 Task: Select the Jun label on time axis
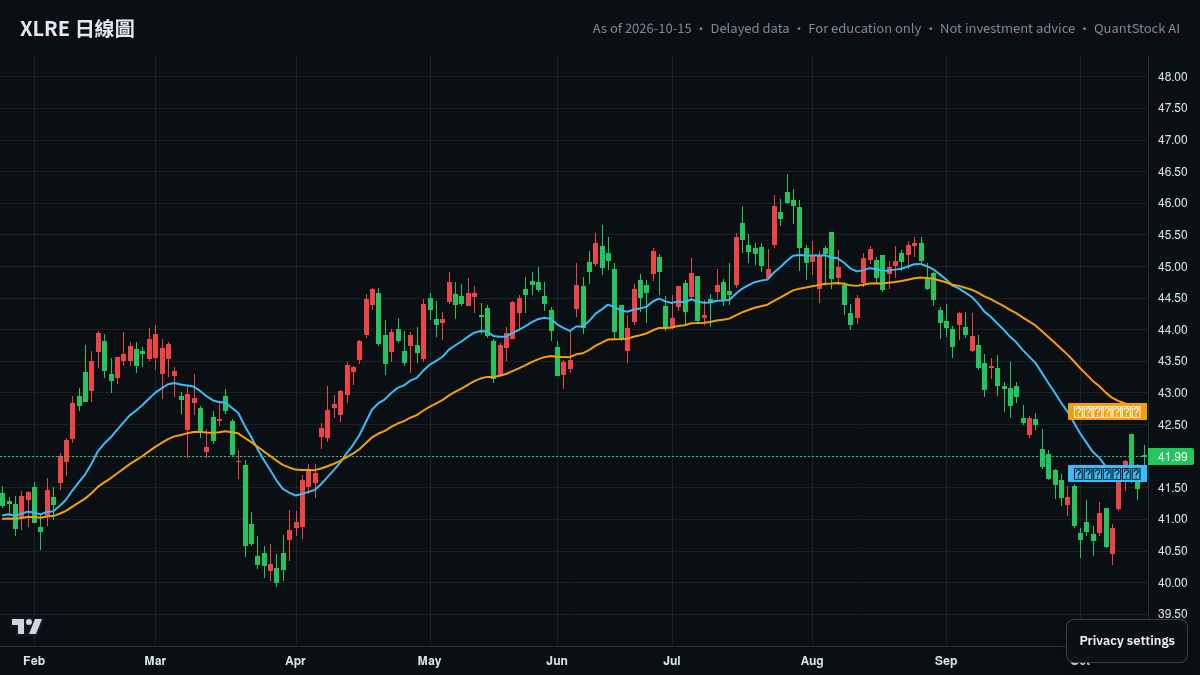click(557, 661)
